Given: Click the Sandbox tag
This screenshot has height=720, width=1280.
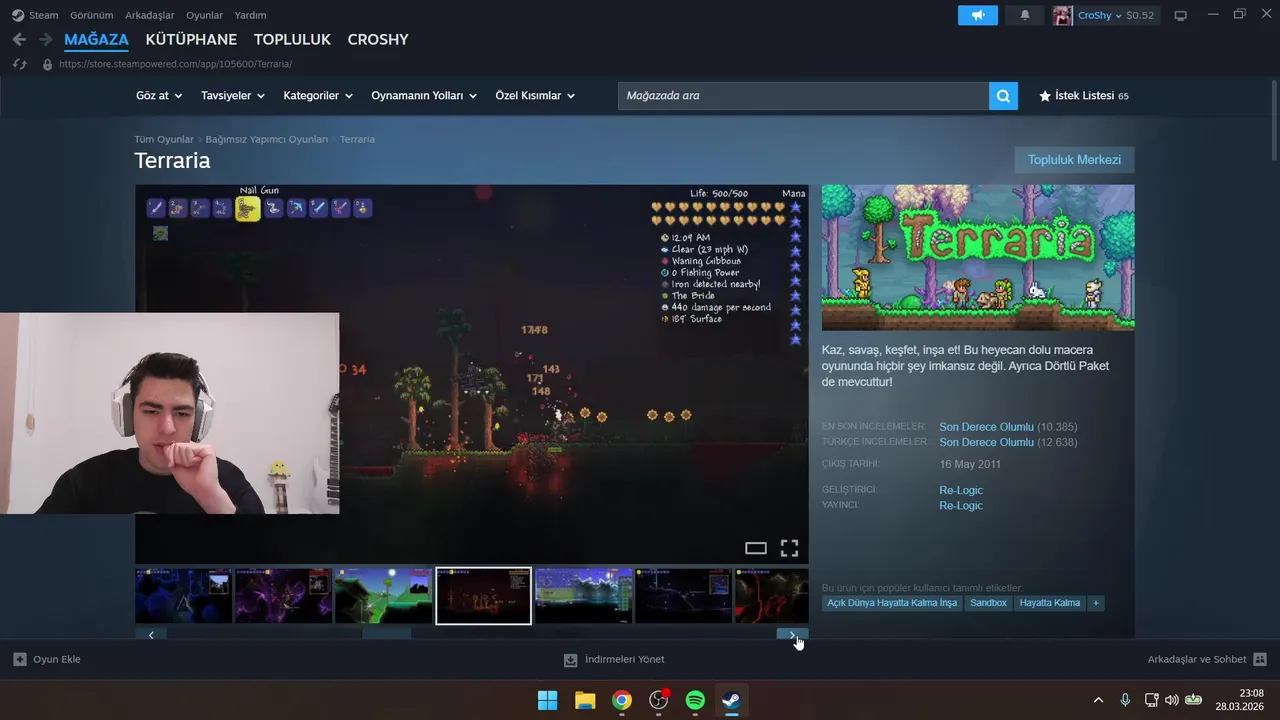Looking at the screenshot, I should [988, 603].
